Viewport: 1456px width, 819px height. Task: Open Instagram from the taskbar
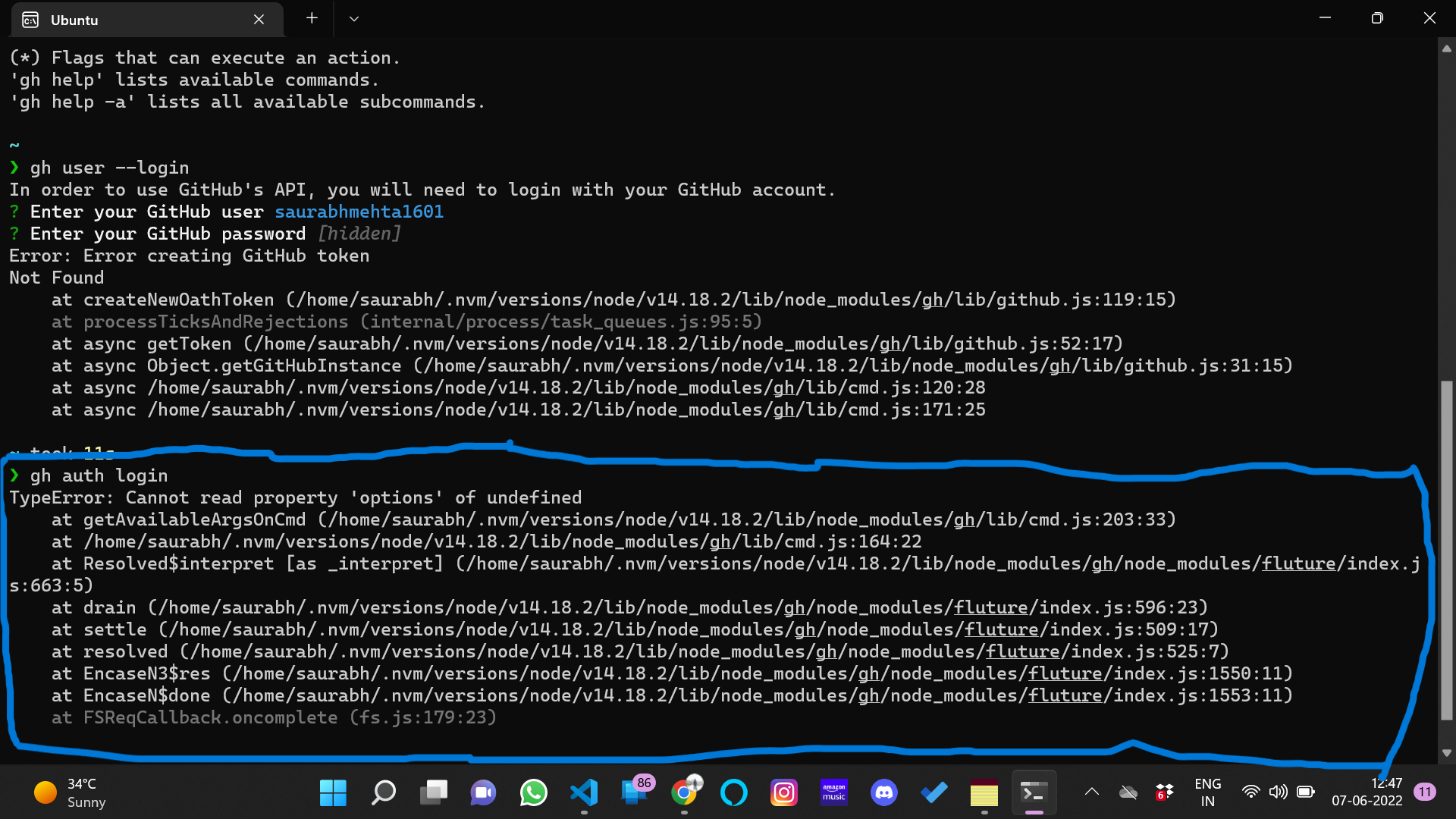[784, 792]
